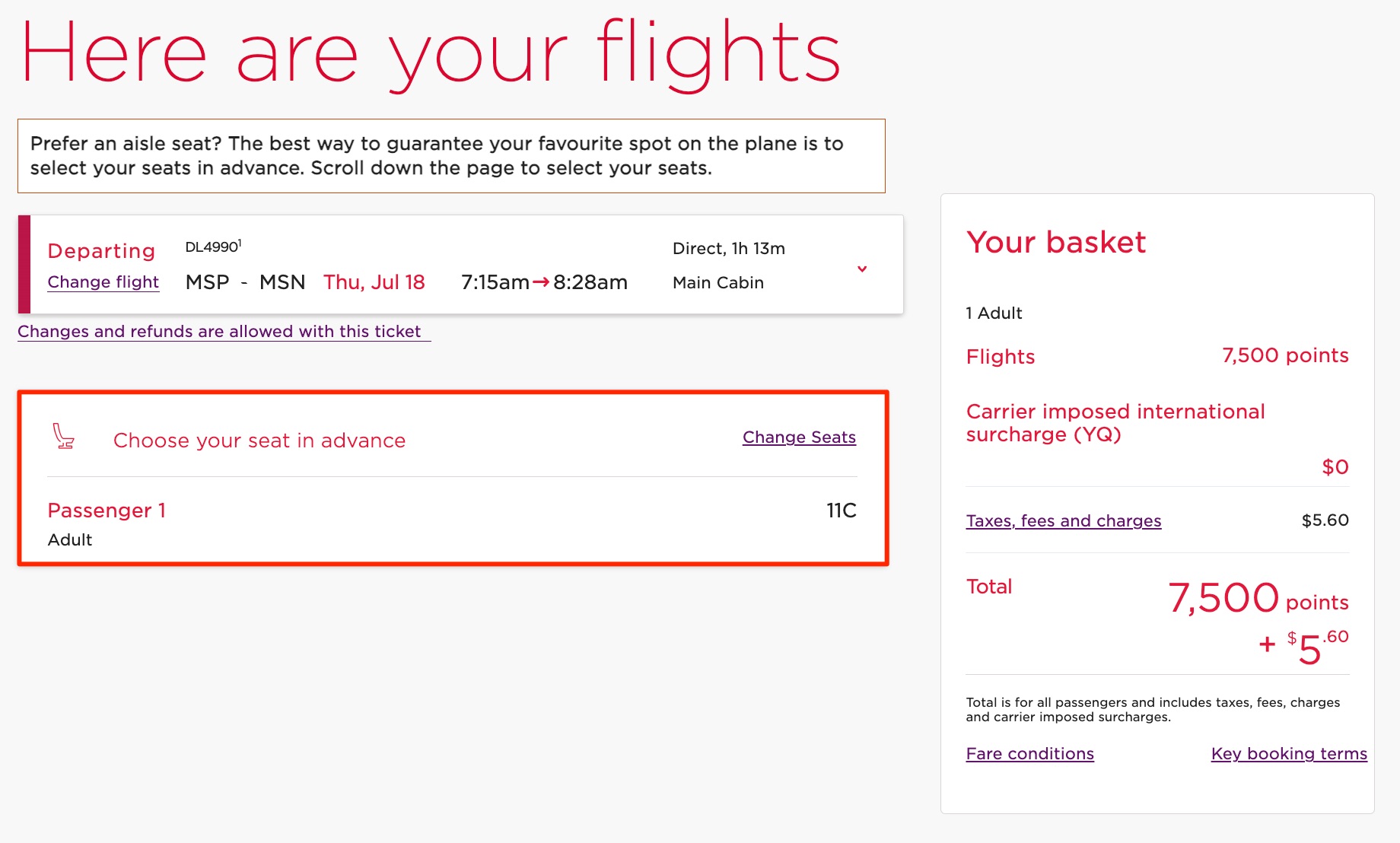Click the Main Cabin label

717,282
